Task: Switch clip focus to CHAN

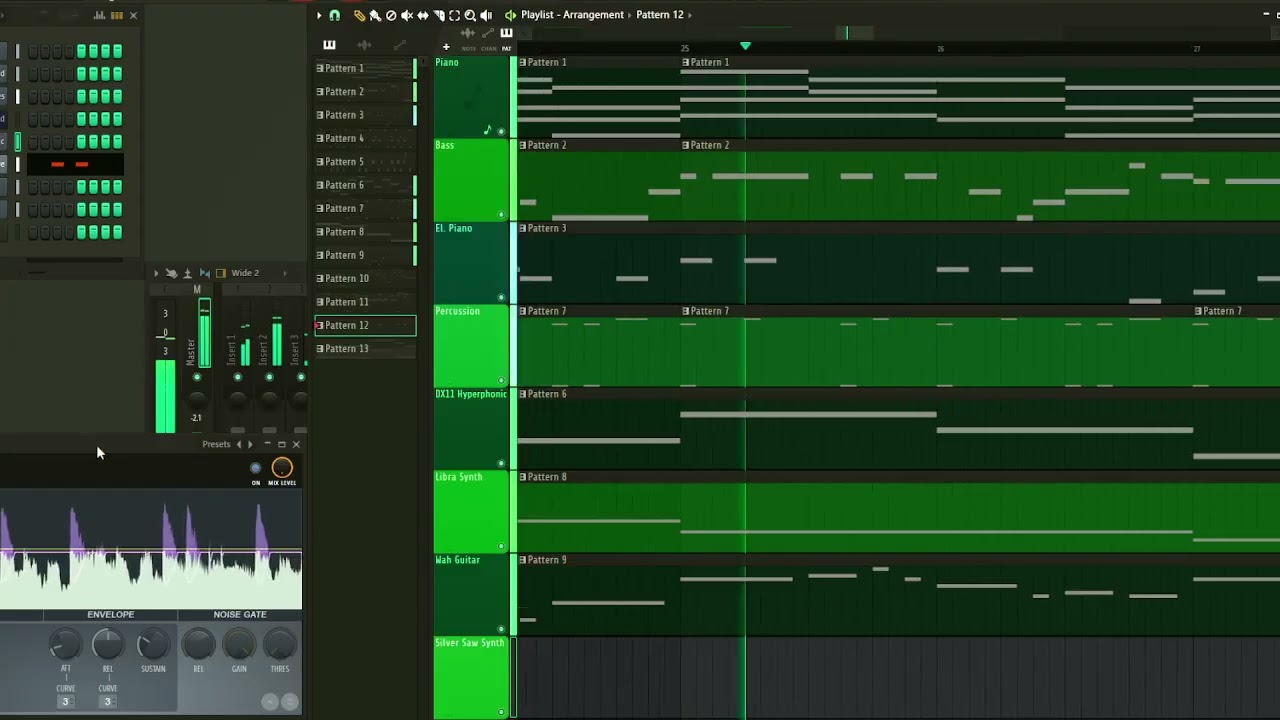Action: (488, 48)
